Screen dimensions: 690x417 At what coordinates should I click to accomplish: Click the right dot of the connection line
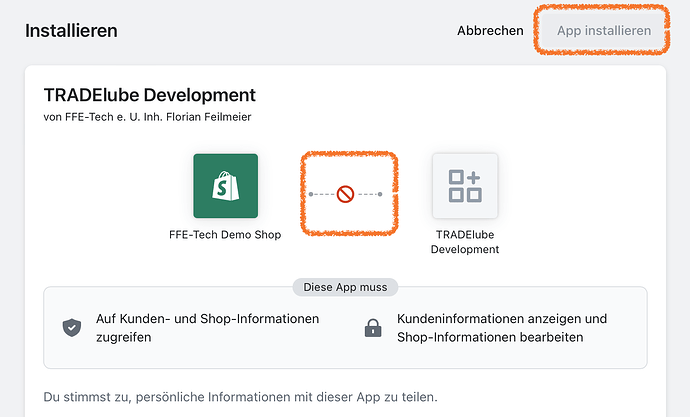(x=380, y=194)
